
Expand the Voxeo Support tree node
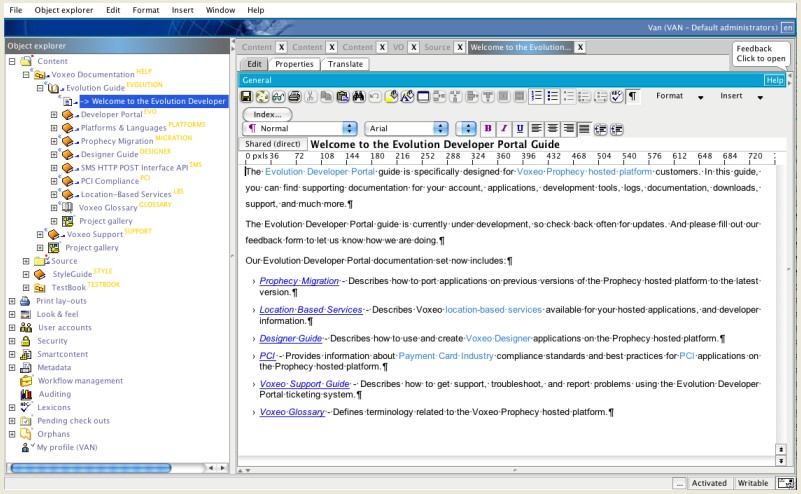[40, 234]
